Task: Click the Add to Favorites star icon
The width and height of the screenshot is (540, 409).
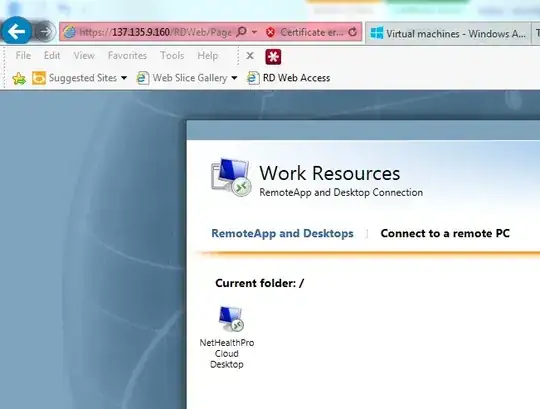Action: click(x=19, y=78)
